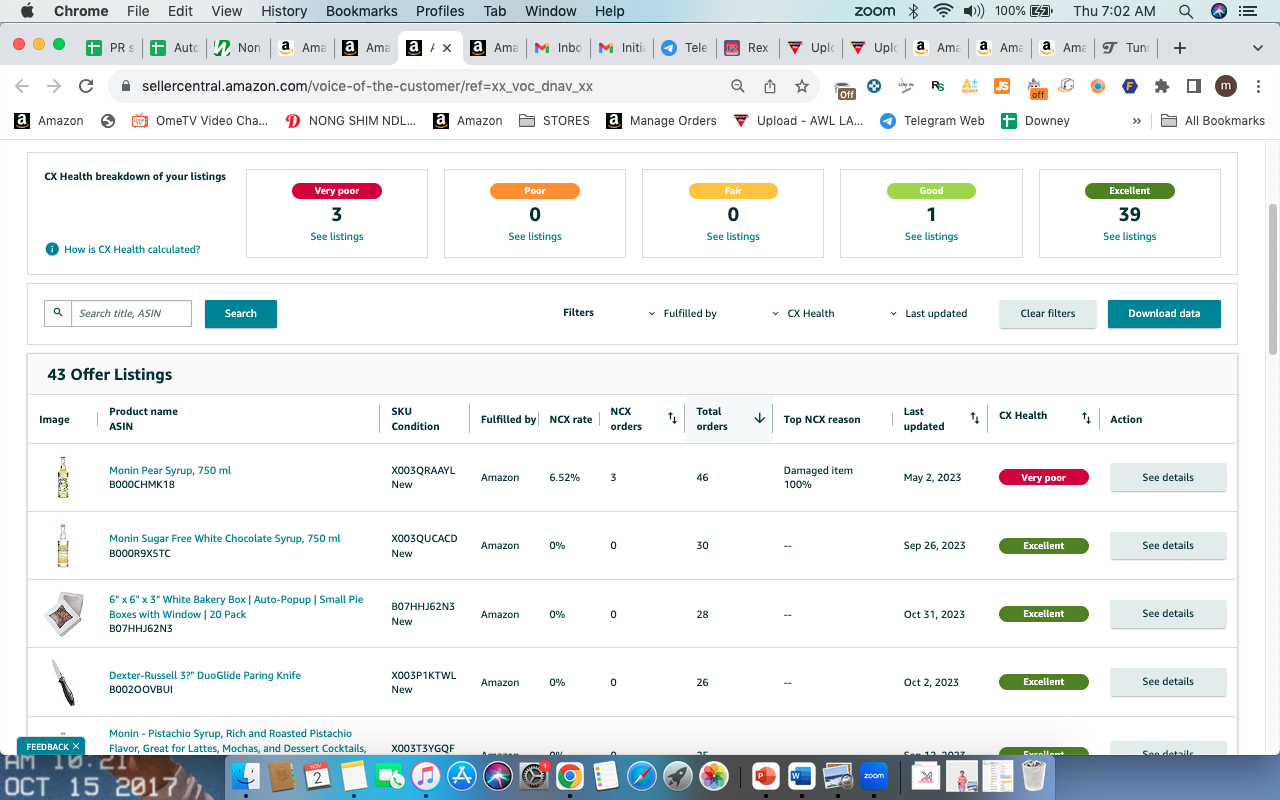This screenshot has height=800, width=1280.
Task: Open the Telegram Web bookmark
Action: pyautogui.click(x=932, y=121)
